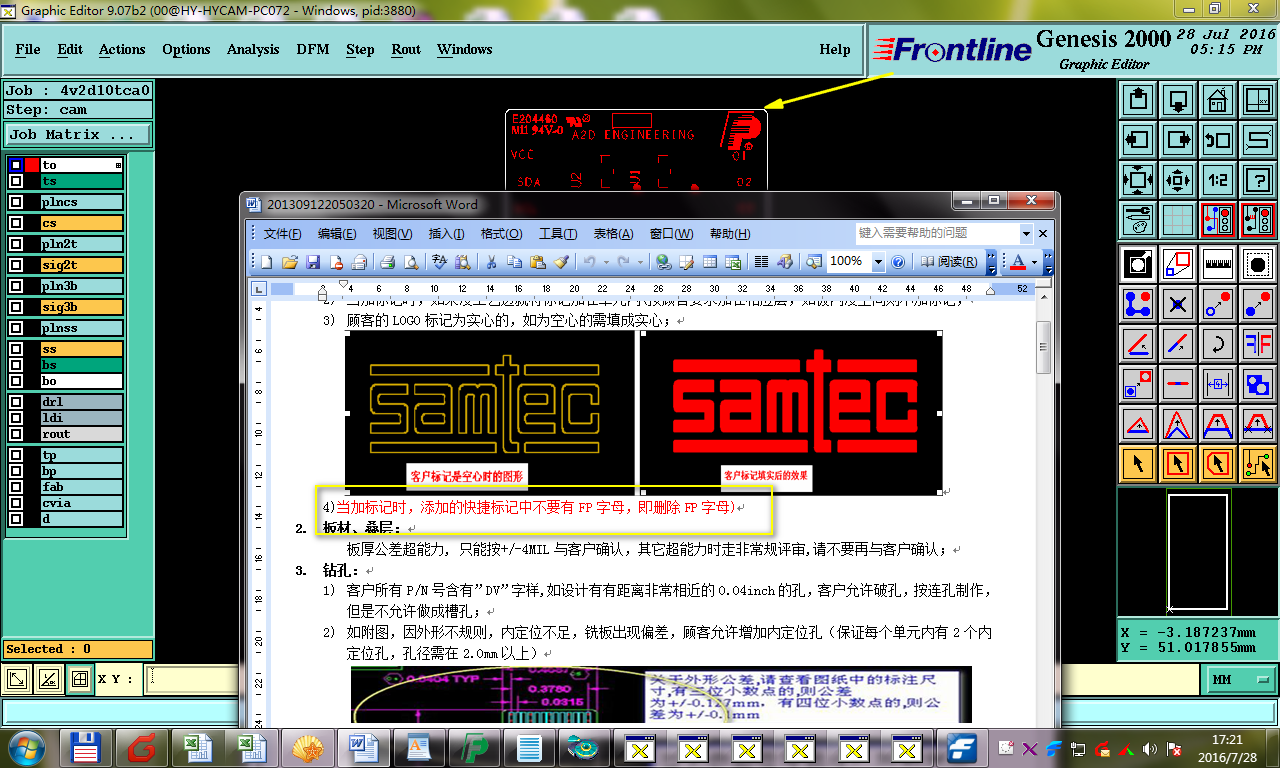Click the mirrored F flip icon
Viewport: 1280px width, 768px height.
click(1257, 343)
